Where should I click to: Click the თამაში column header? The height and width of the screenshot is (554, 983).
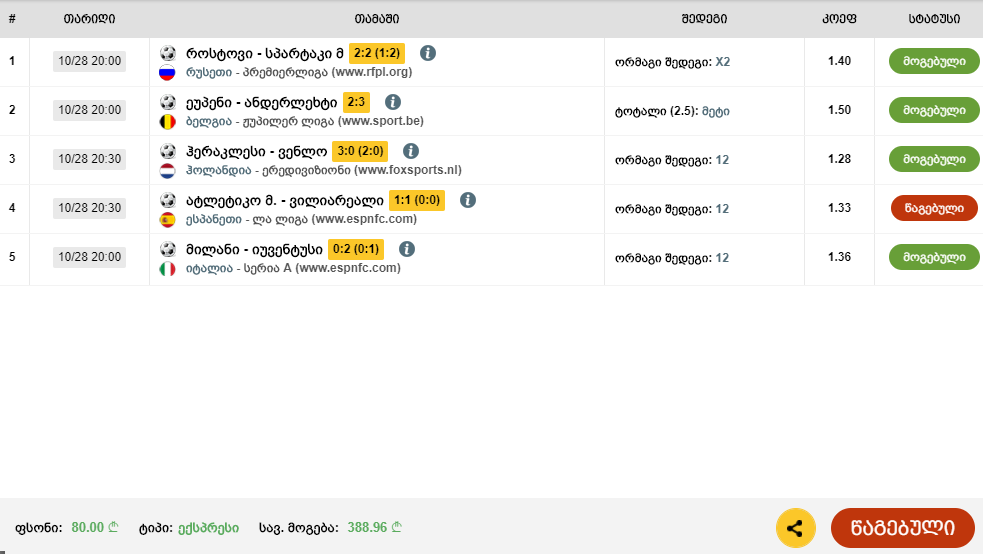(377, 19)
